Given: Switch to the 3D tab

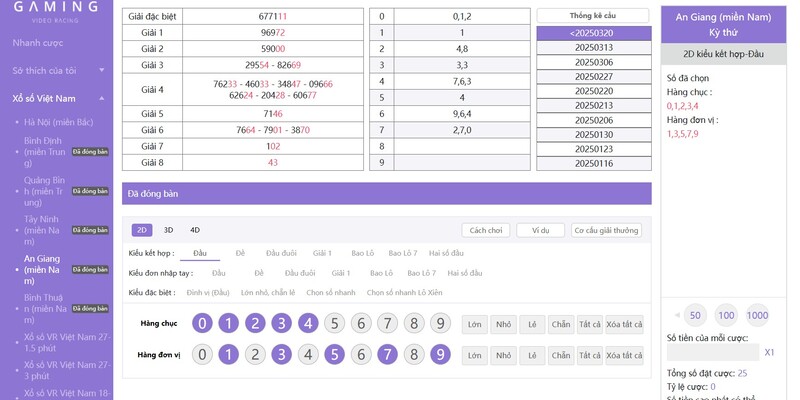Looking at the screenshot, I should (x=168, y=230).
